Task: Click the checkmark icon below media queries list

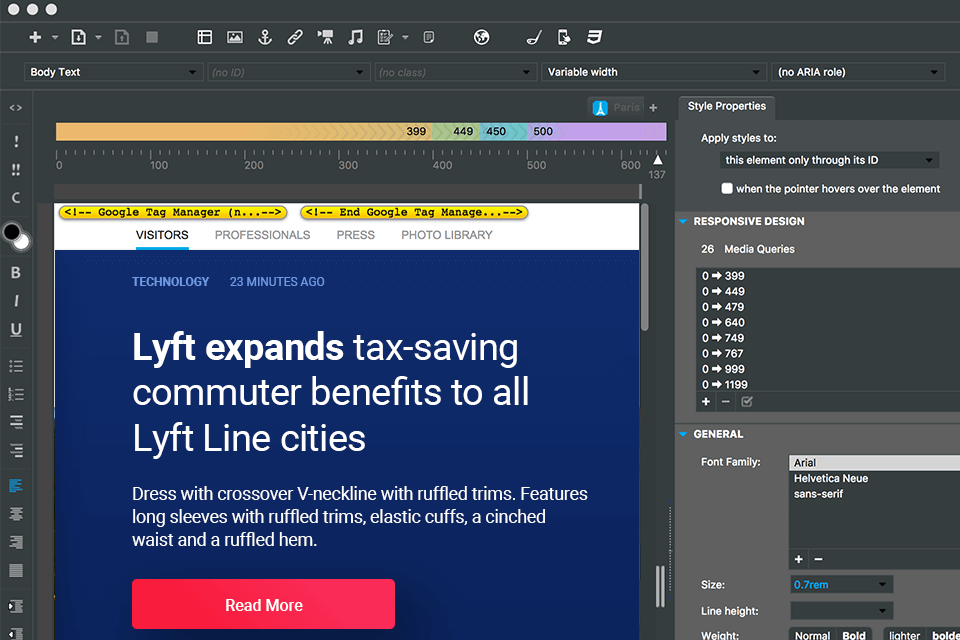Action: pyautogui.click(x=747, y=402)
